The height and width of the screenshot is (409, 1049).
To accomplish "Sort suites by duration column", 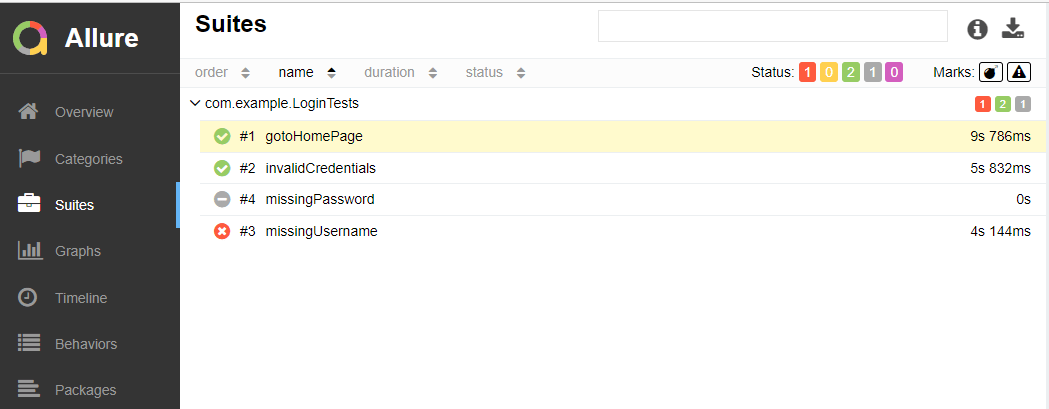I will [x=400, y=72].
